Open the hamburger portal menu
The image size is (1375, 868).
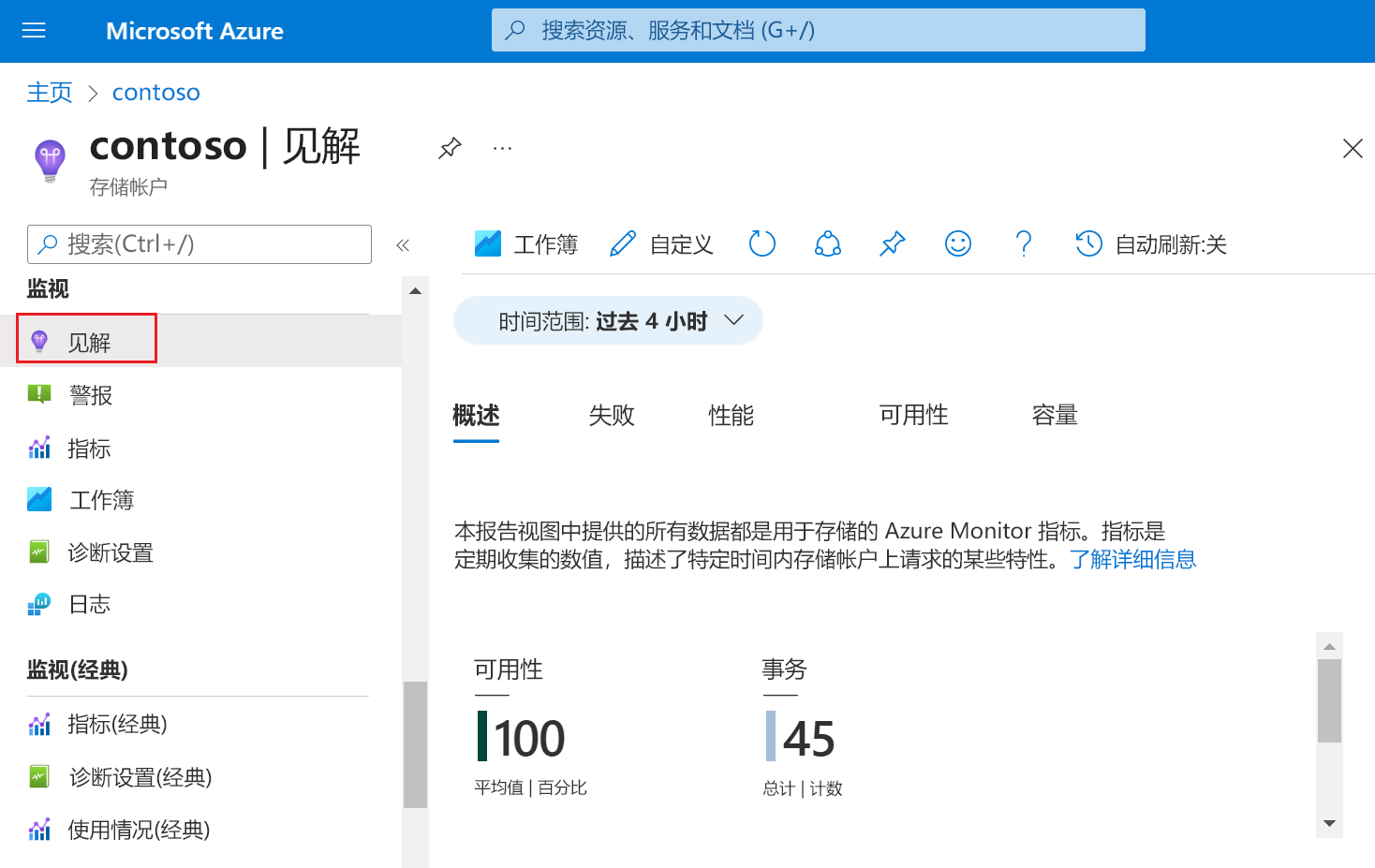point(34,31)
